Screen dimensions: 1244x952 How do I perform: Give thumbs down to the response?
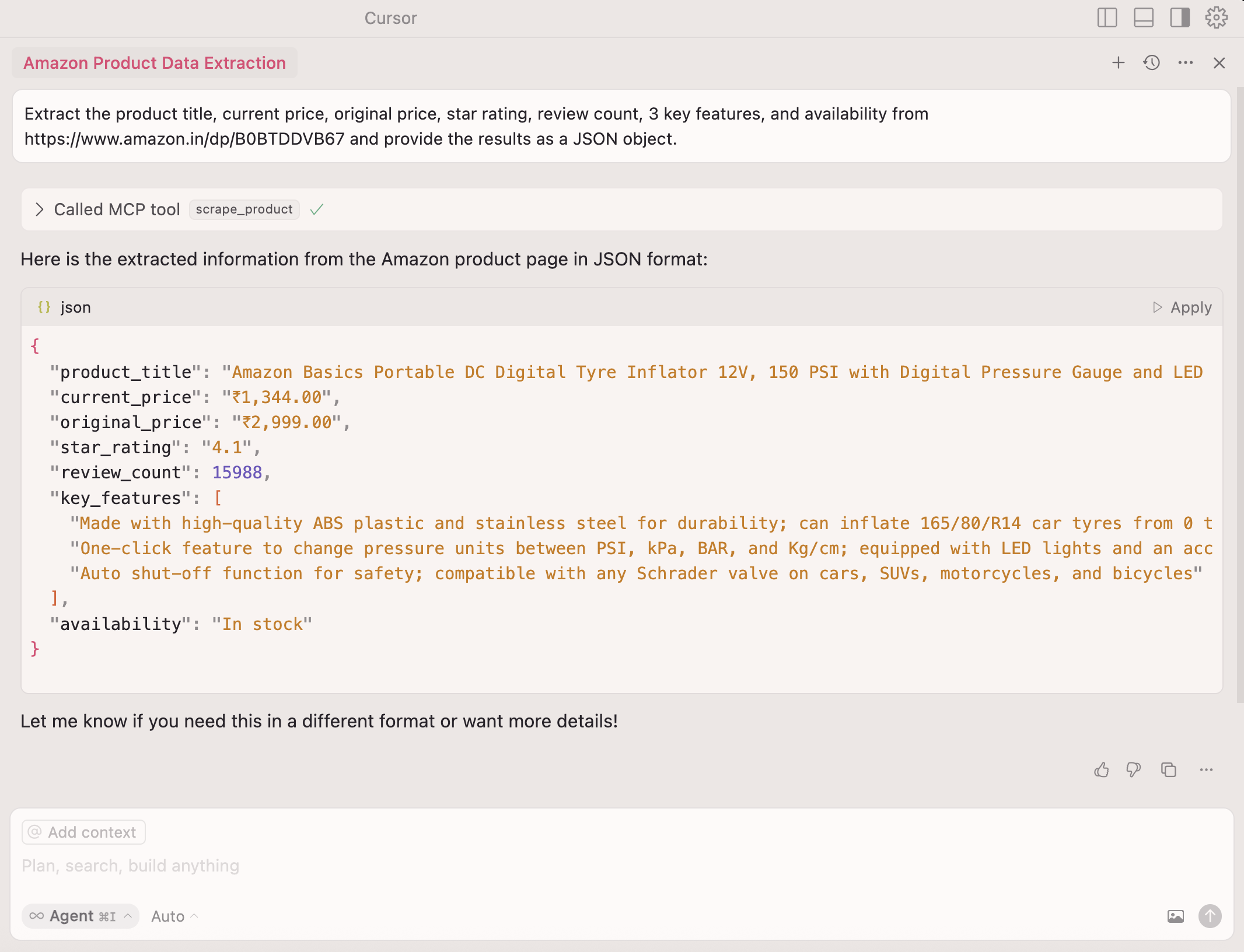coord(1133,770)
